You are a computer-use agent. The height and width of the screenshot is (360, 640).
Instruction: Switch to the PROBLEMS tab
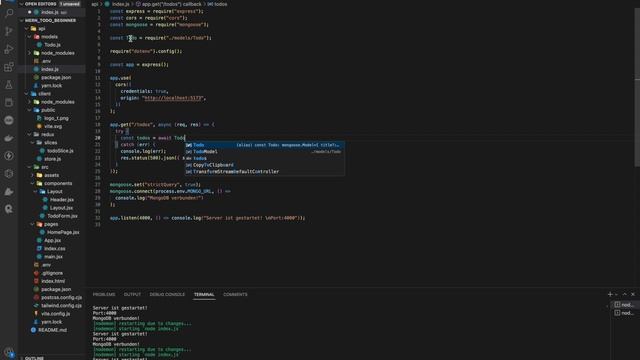point(104,294)
